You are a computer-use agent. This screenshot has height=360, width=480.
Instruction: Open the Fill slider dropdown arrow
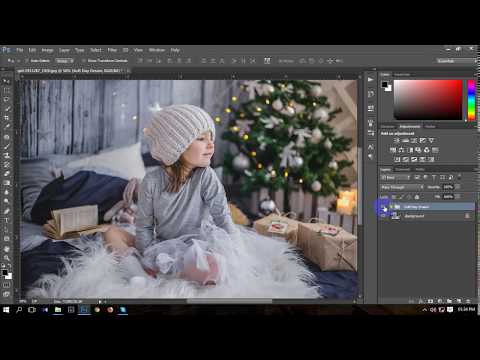(458, 197)
